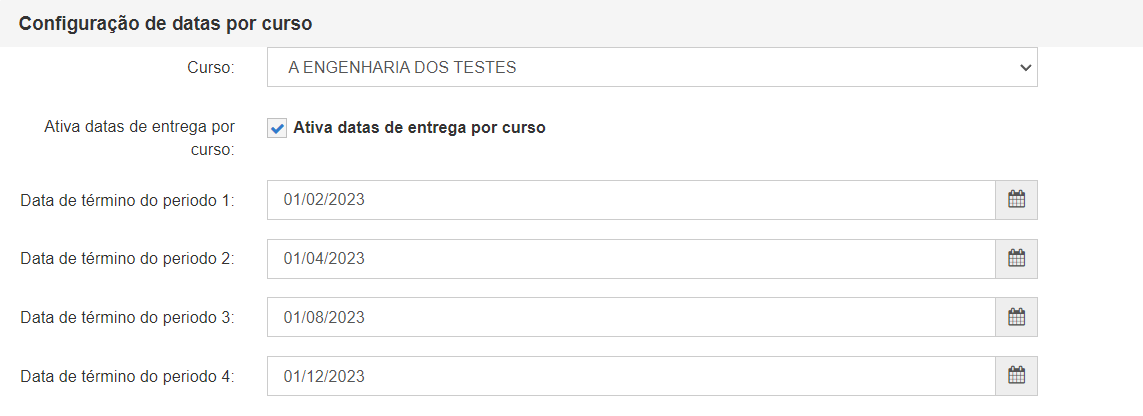
Task: Open calendar picker for periodo 4 date
Action: [1016, 377]
